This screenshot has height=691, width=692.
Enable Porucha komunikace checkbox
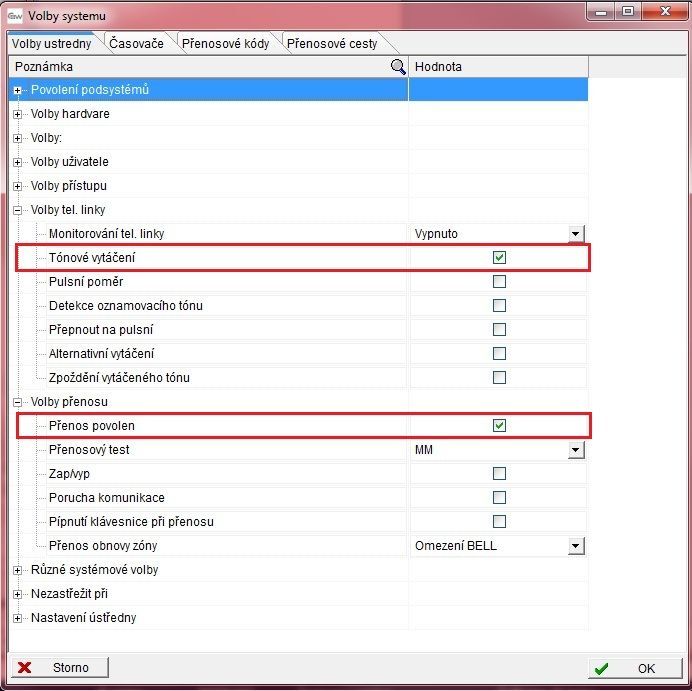(499, 498)
